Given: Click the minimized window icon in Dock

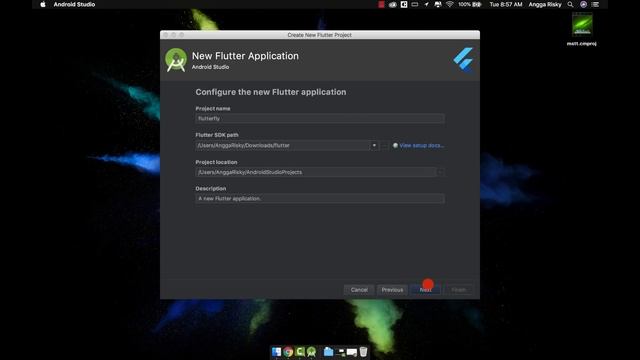Looking at the screenshot, I should [351, 351].
